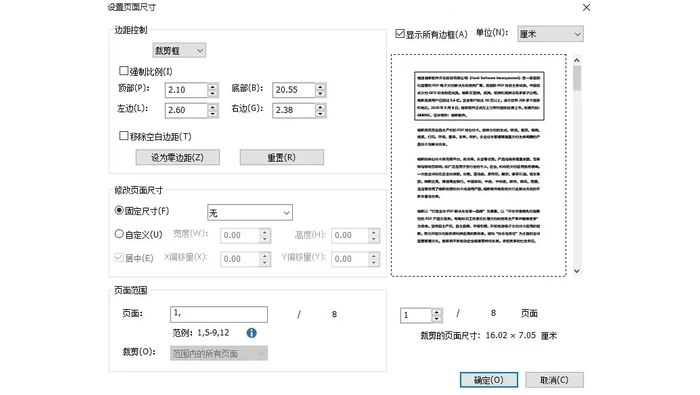Click the info icon next to page range example
This screenshot has height=395, width=700.
(251, 333)
